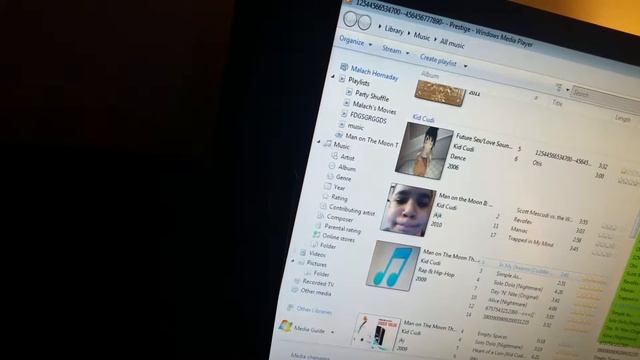Collapse the Playlists tree node
Viewport: 640px width, 360px height.
coord(333,76)
